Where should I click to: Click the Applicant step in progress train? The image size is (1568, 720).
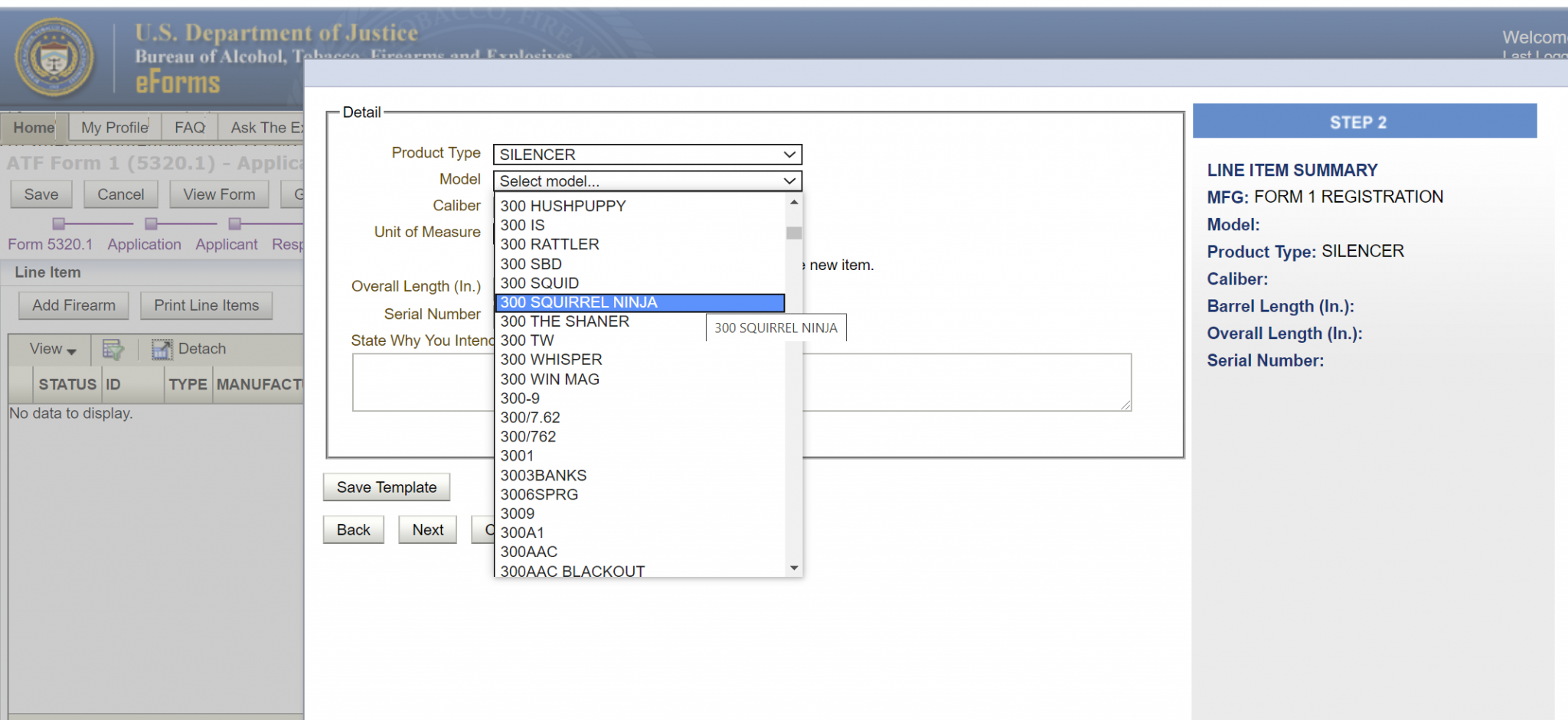tap(227, 244)
